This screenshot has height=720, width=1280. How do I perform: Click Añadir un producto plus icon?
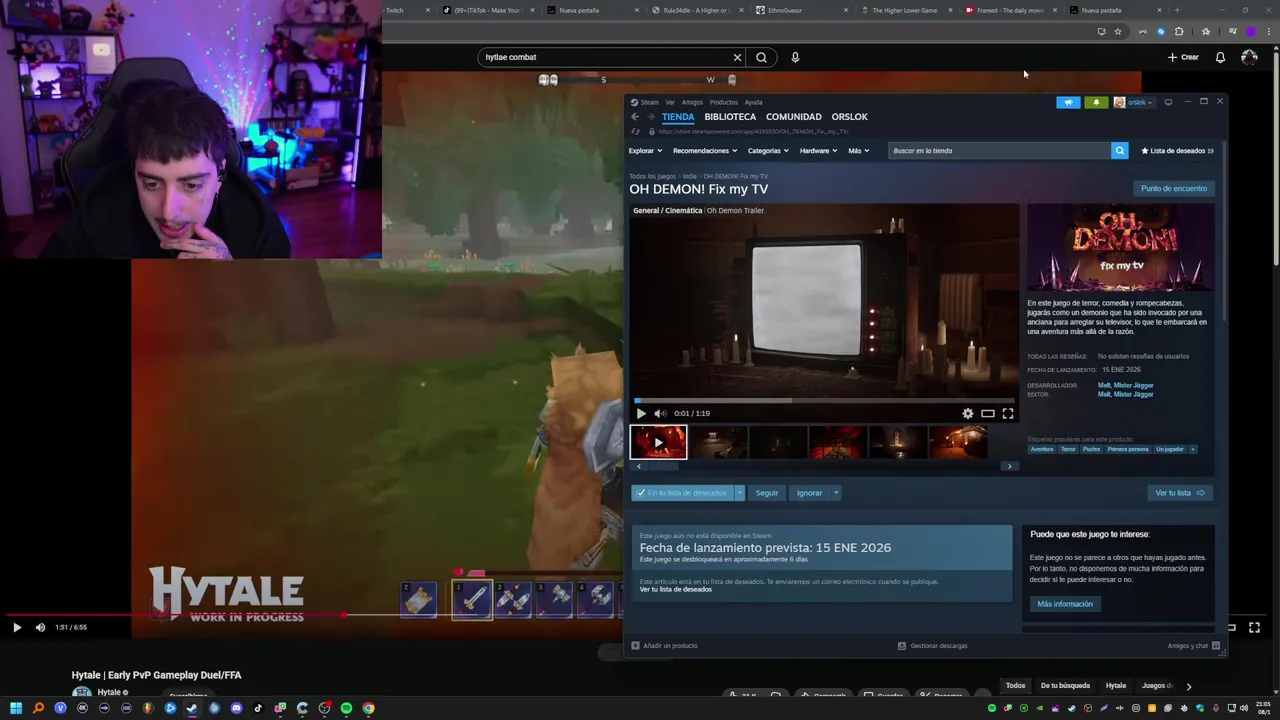[x=636, y=646]
